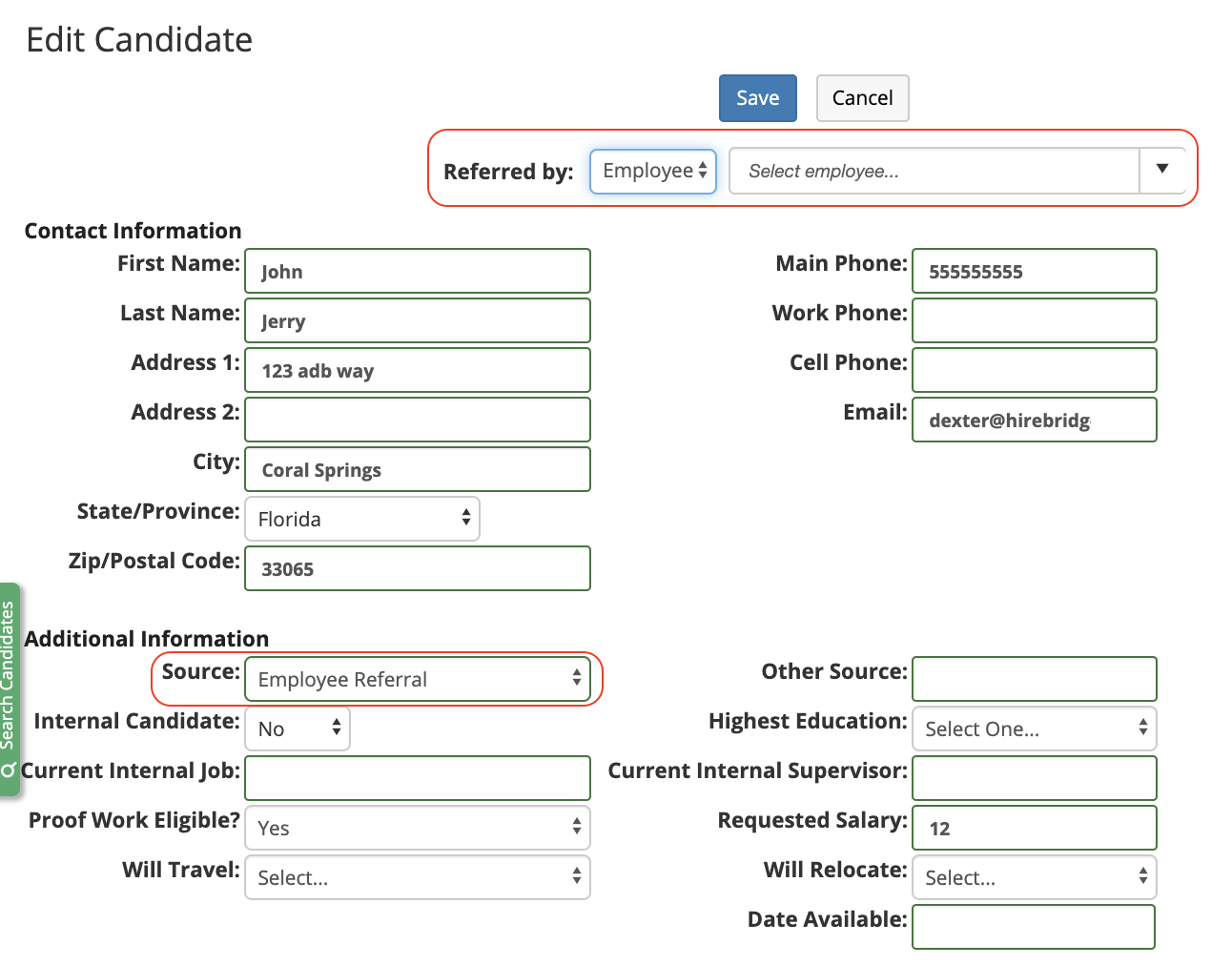Viewport: 1232px width, 965px height.
Task: Save the candidate changes
Action: coord(757,97)
